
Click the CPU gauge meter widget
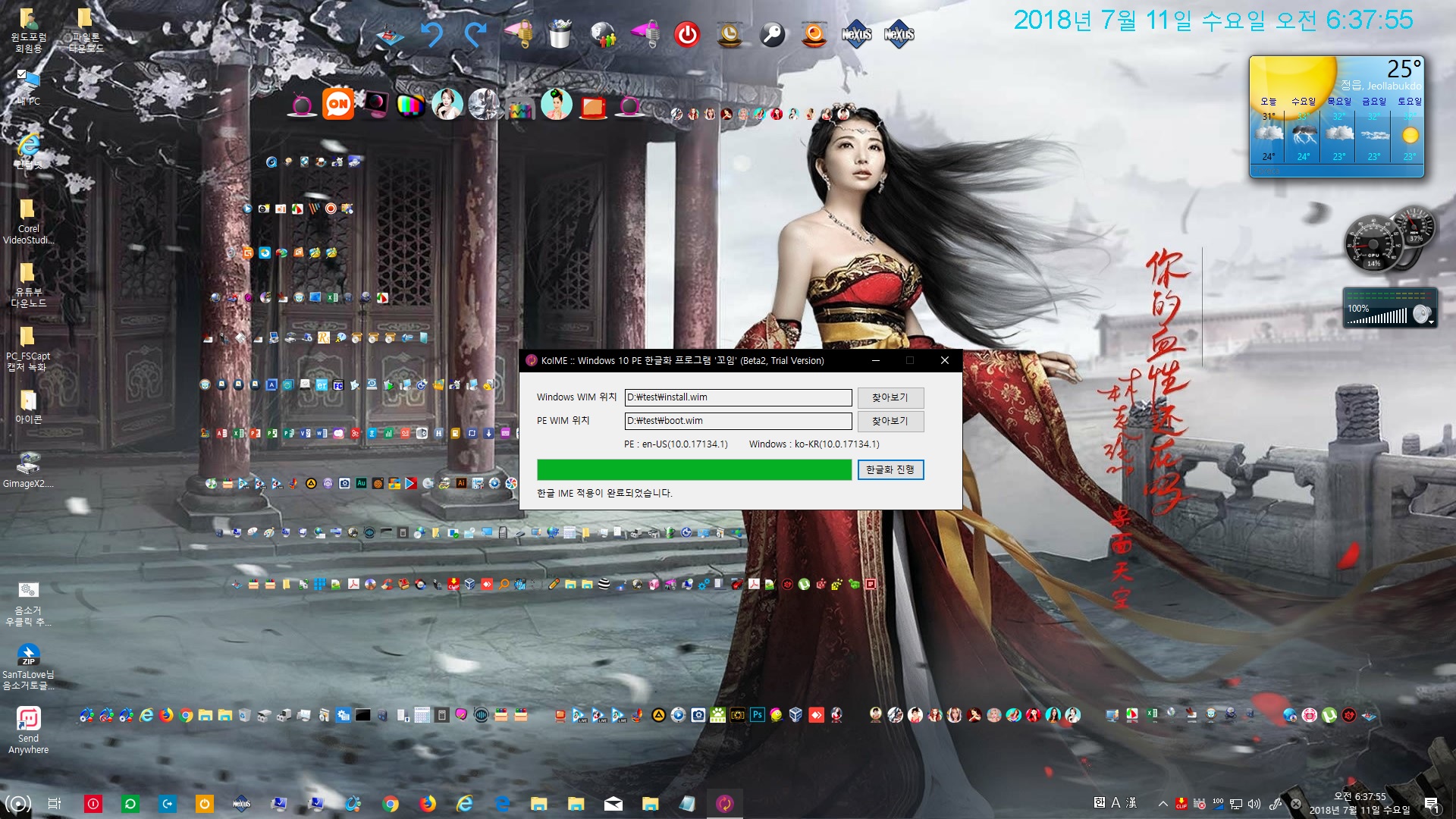[1373, 245]
